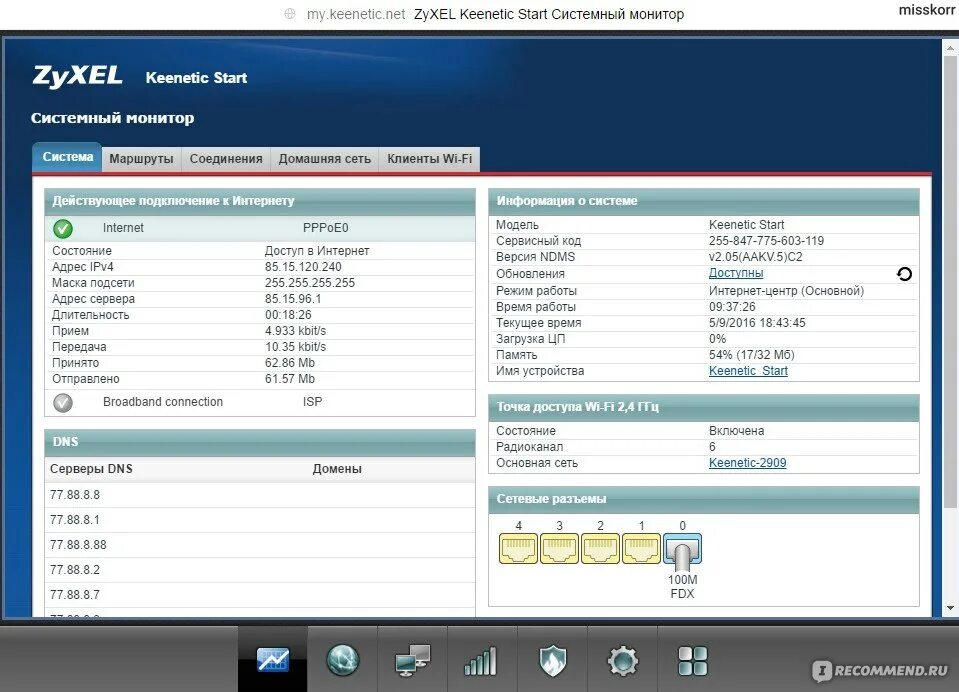Click the Серверы DNS column header

pyautogui.click(x=91, y=469)
